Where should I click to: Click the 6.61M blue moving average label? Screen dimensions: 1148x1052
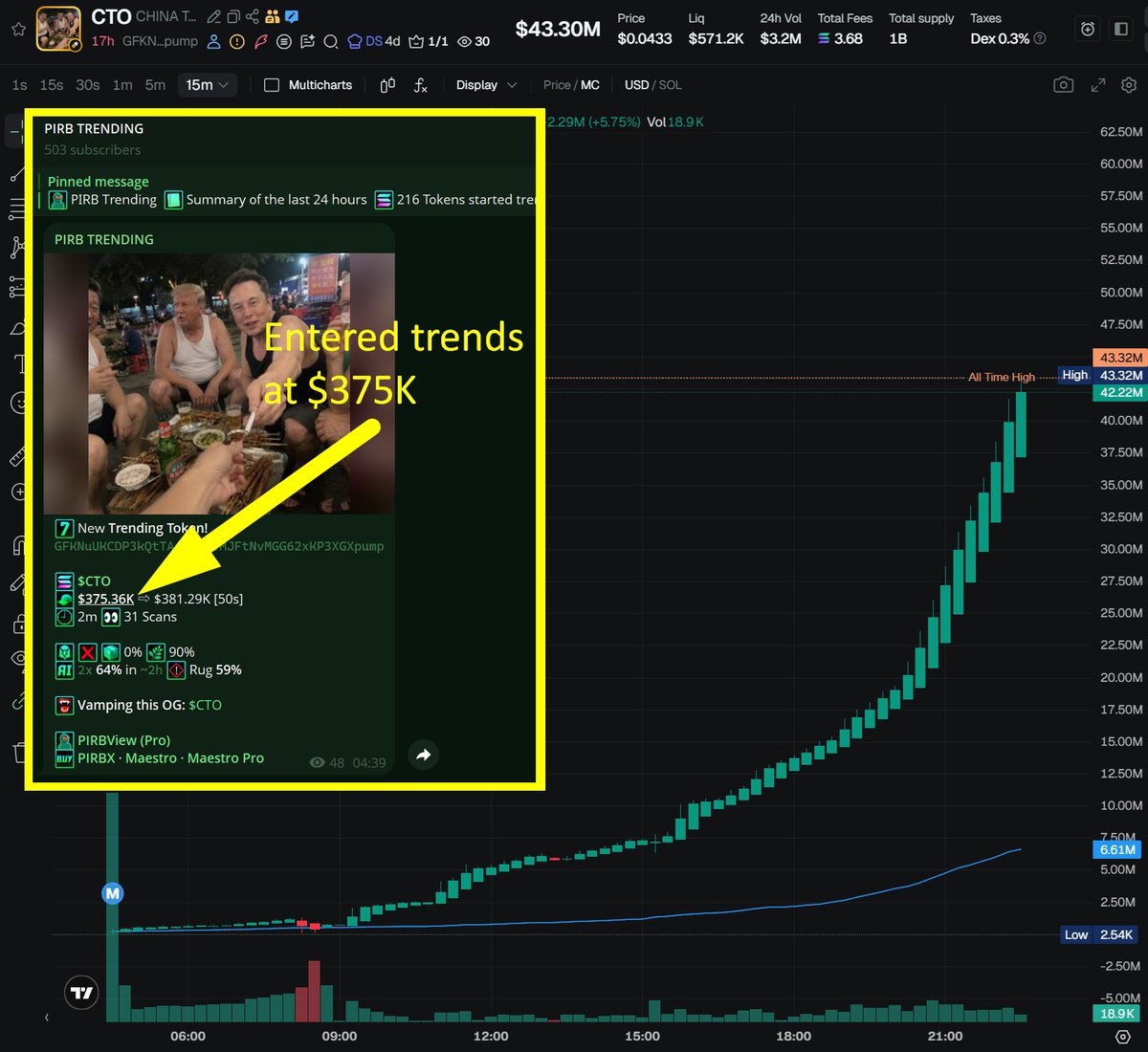(x=1117, y=849)
